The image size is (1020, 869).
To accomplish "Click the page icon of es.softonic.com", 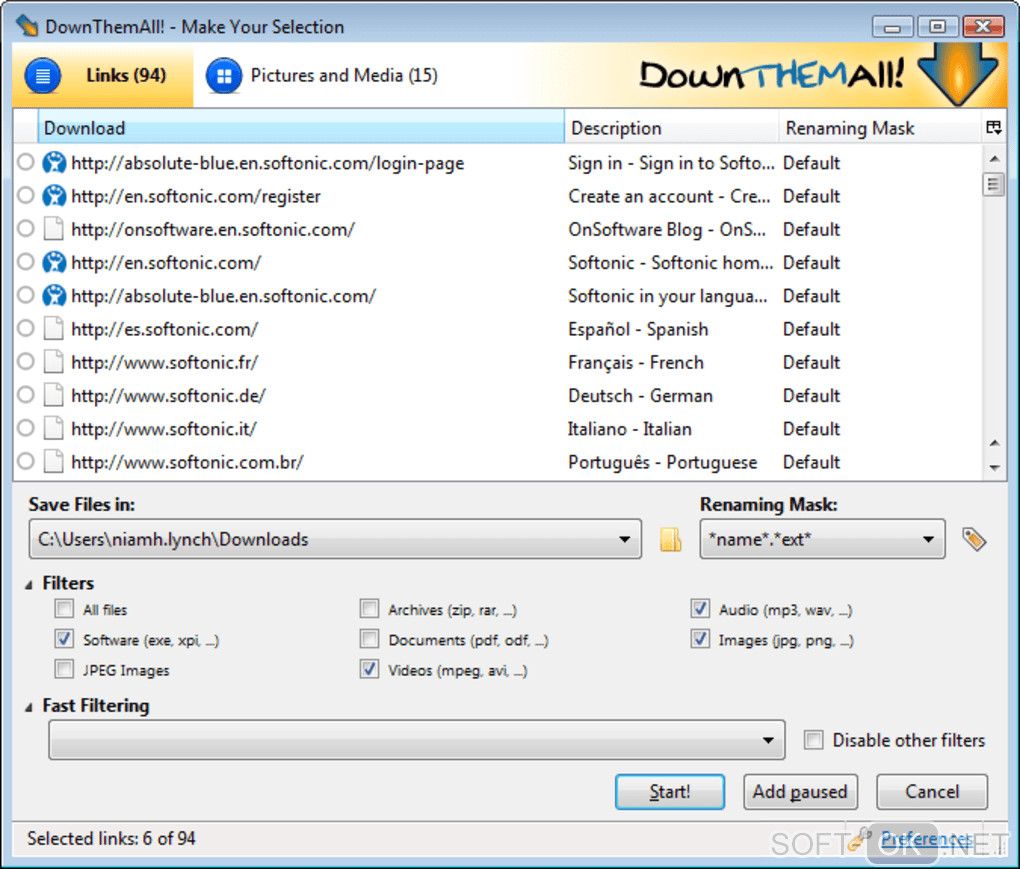I will [x=53, y=328].
